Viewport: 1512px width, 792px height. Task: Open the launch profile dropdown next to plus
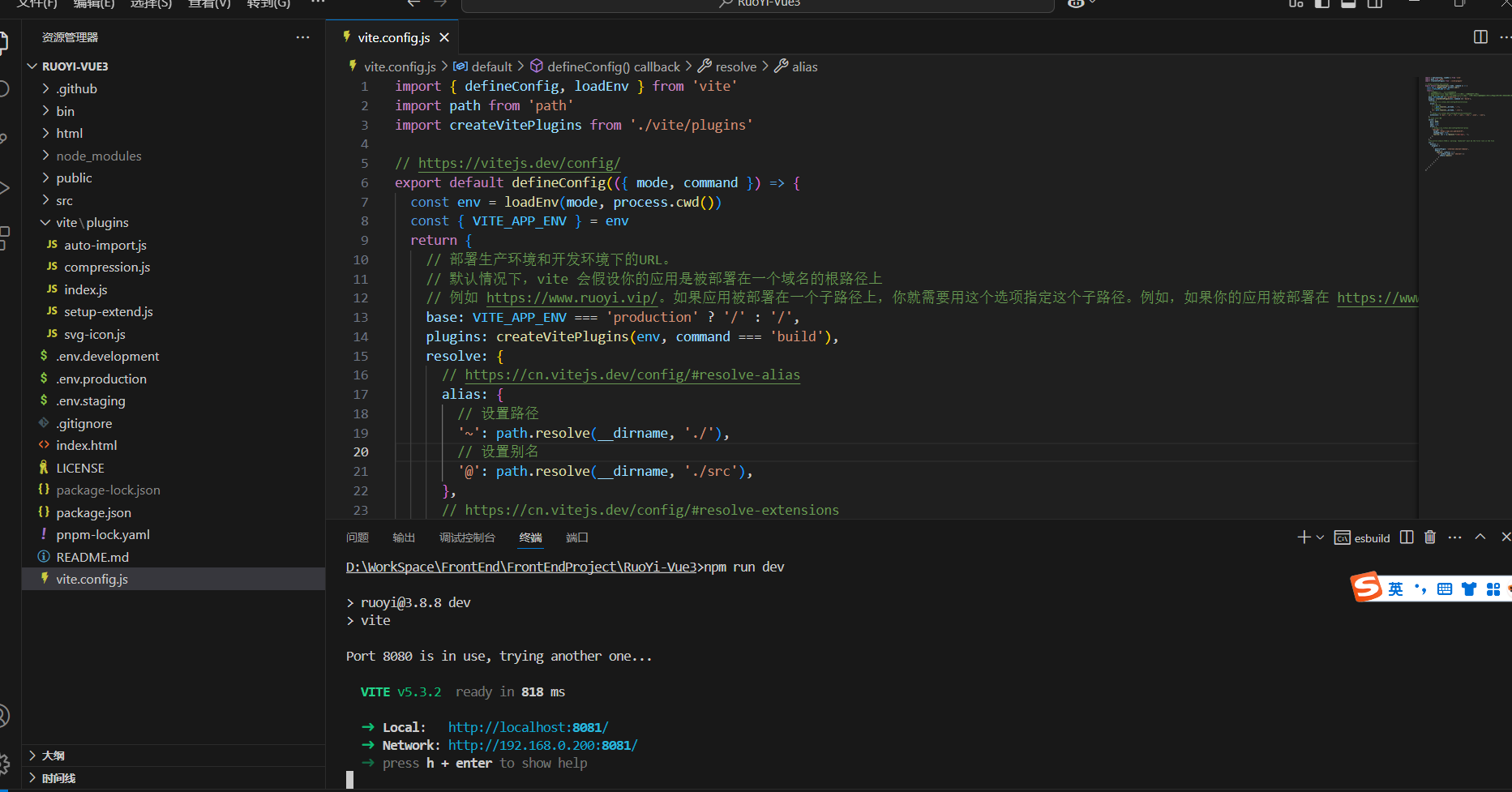pos(1320,537)
